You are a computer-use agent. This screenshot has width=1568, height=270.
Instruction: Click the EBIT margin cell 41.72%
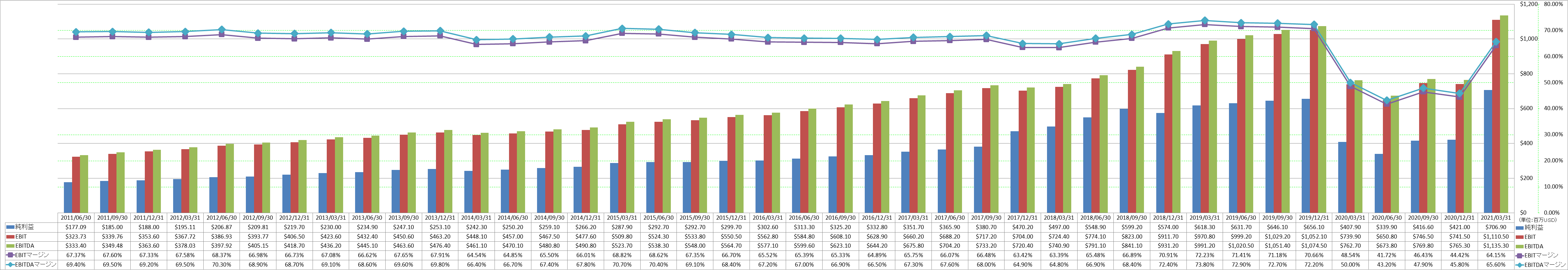pos(1387,255)
